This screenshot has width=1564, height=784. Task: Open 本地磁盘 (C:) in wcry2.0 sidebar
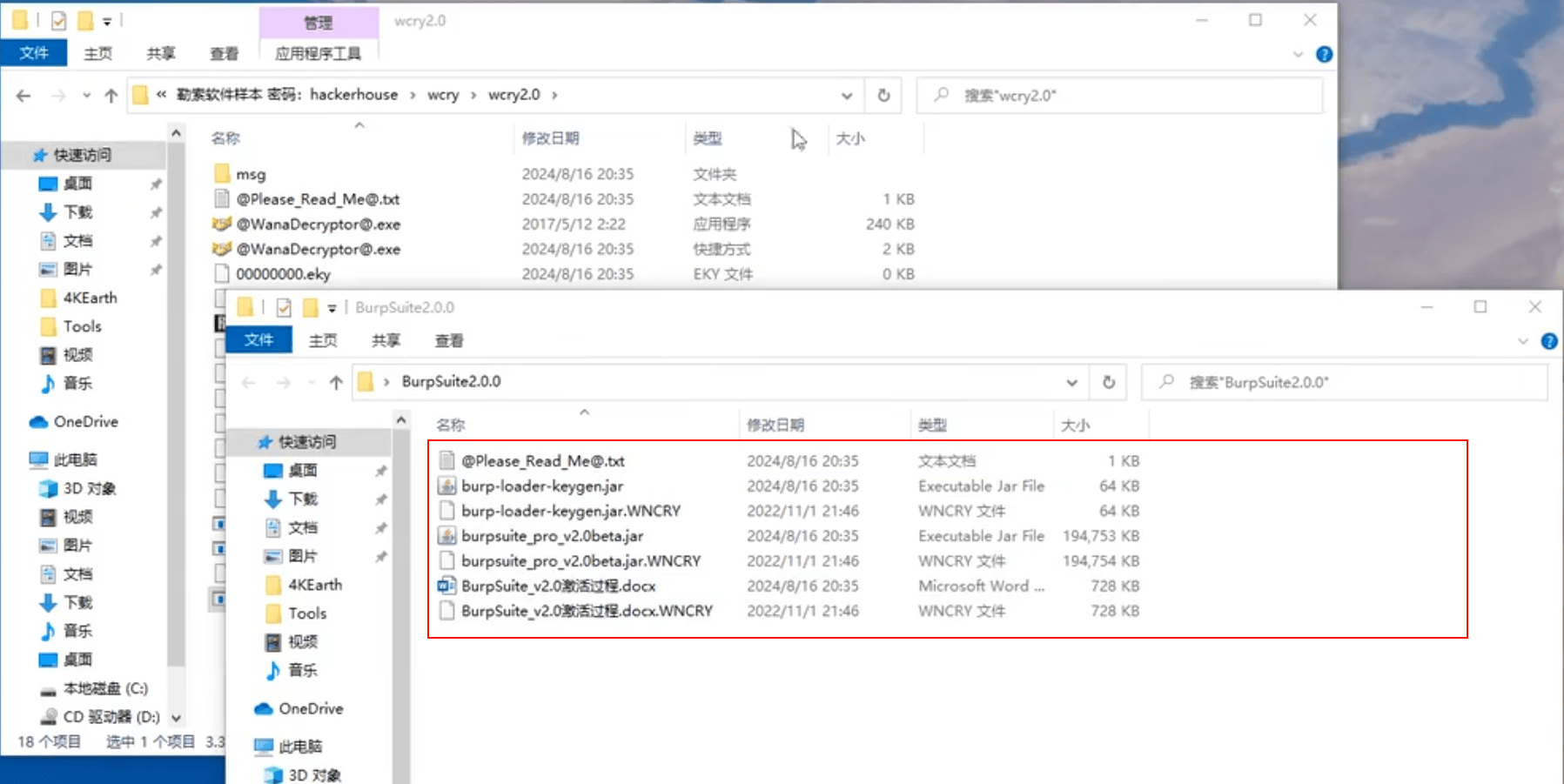[105, 689]
